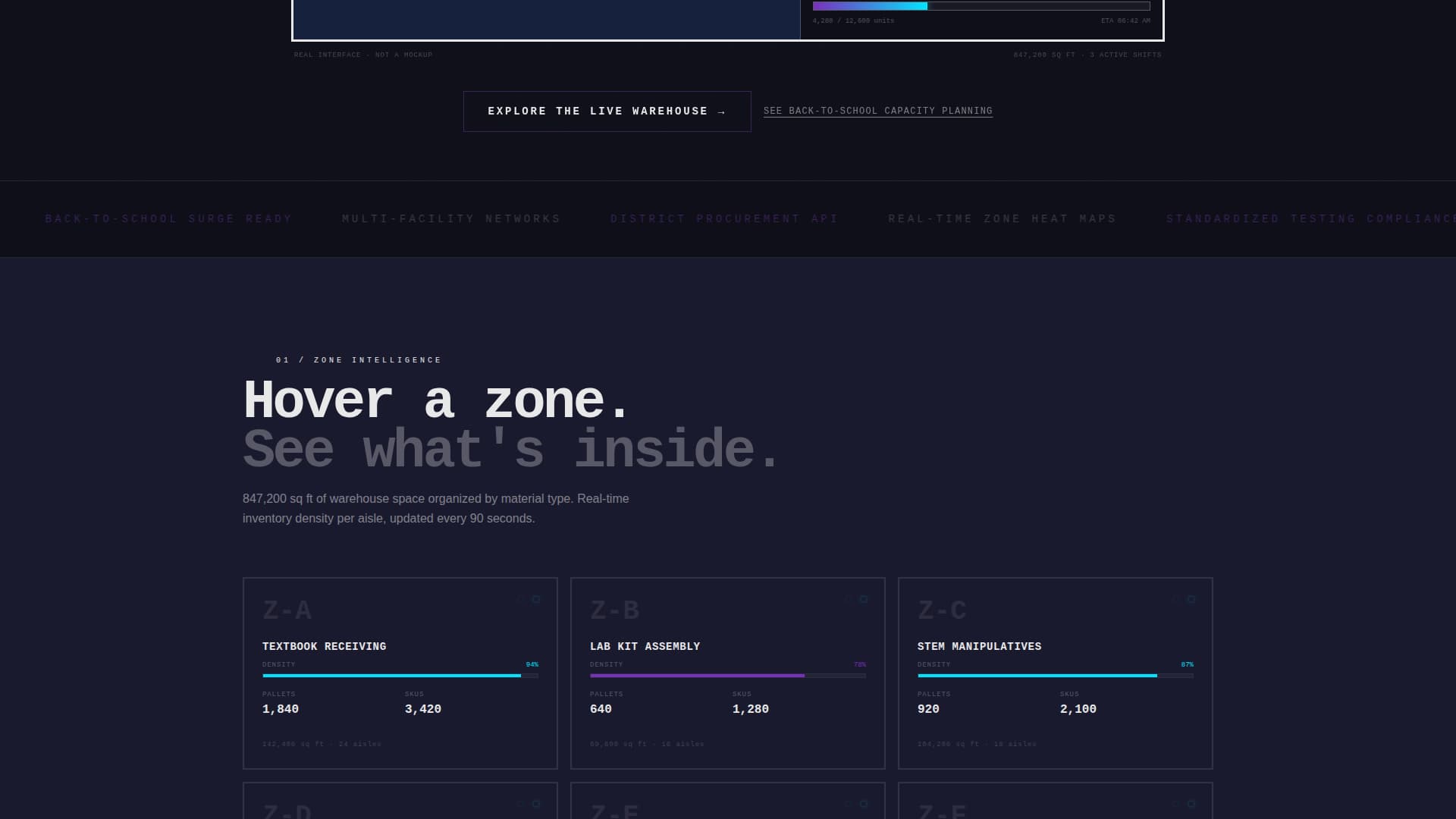Image resolution: width=1456 pixels, height=819 pixels.
Task: Click the Z-D zone code label
Action: tap(287, 811)
